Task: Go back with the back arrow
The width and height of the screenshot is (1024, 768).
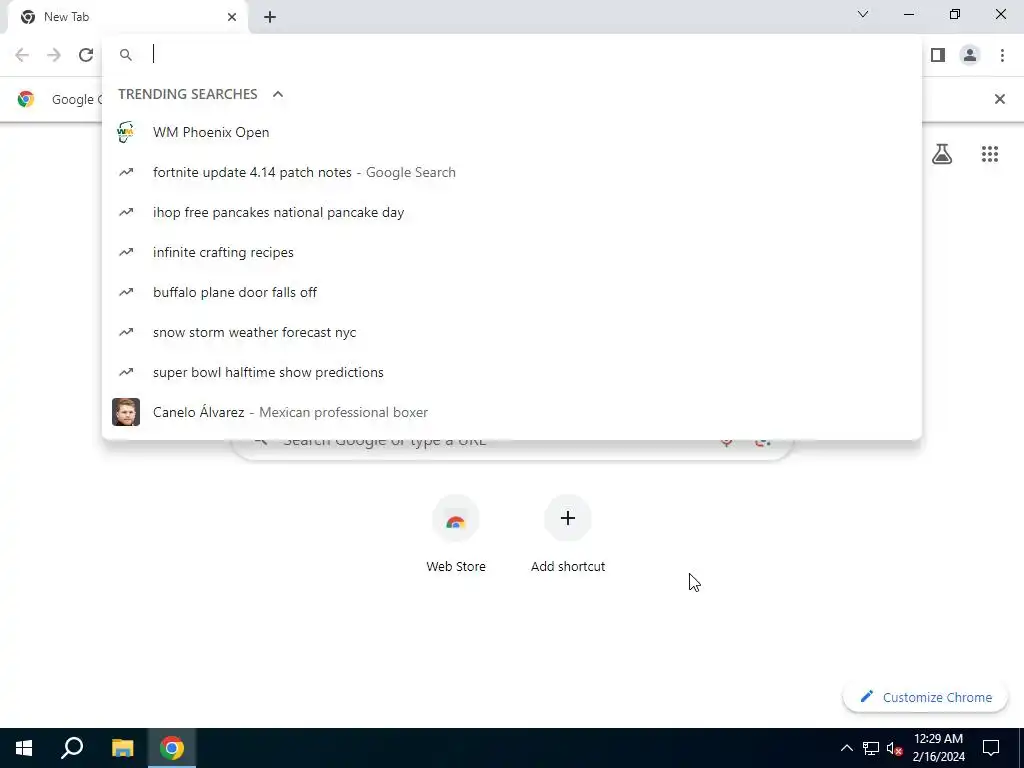Action: (x=22, y=55)
